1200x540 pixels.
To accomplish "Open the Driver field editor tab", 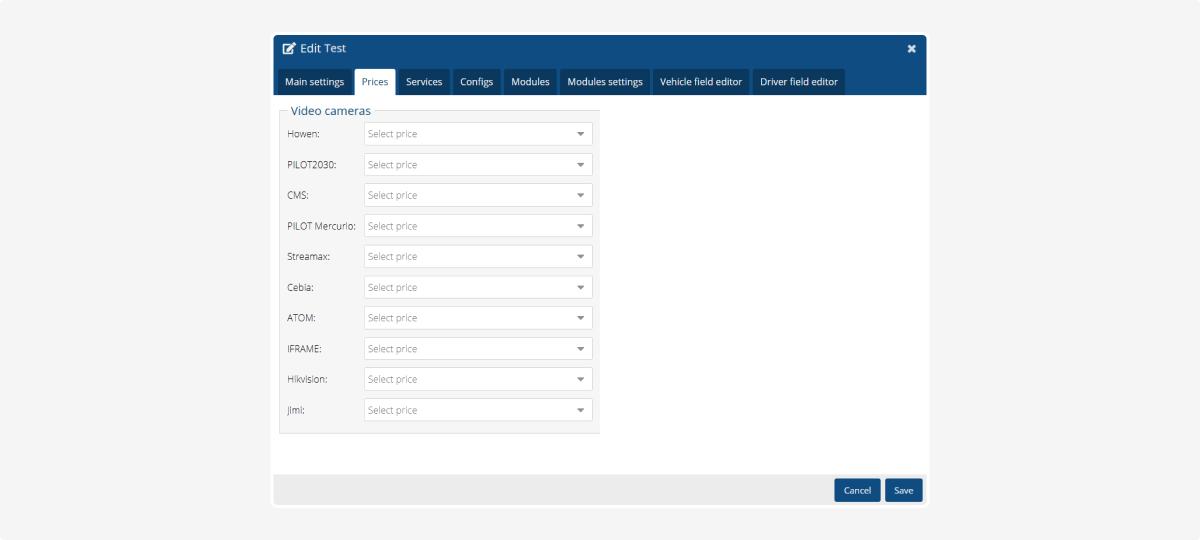I will click(798, 82).
